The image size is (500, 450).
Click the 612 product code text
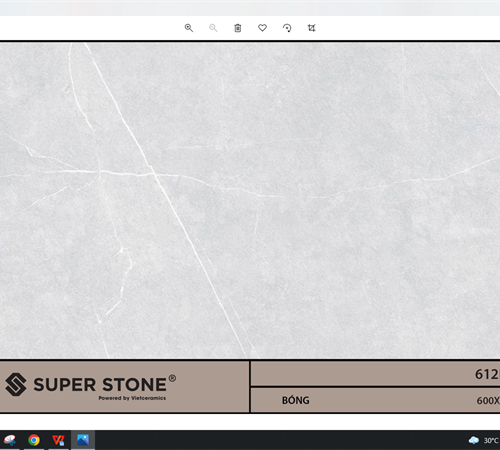pyautogui.click(x=487, y=374)
